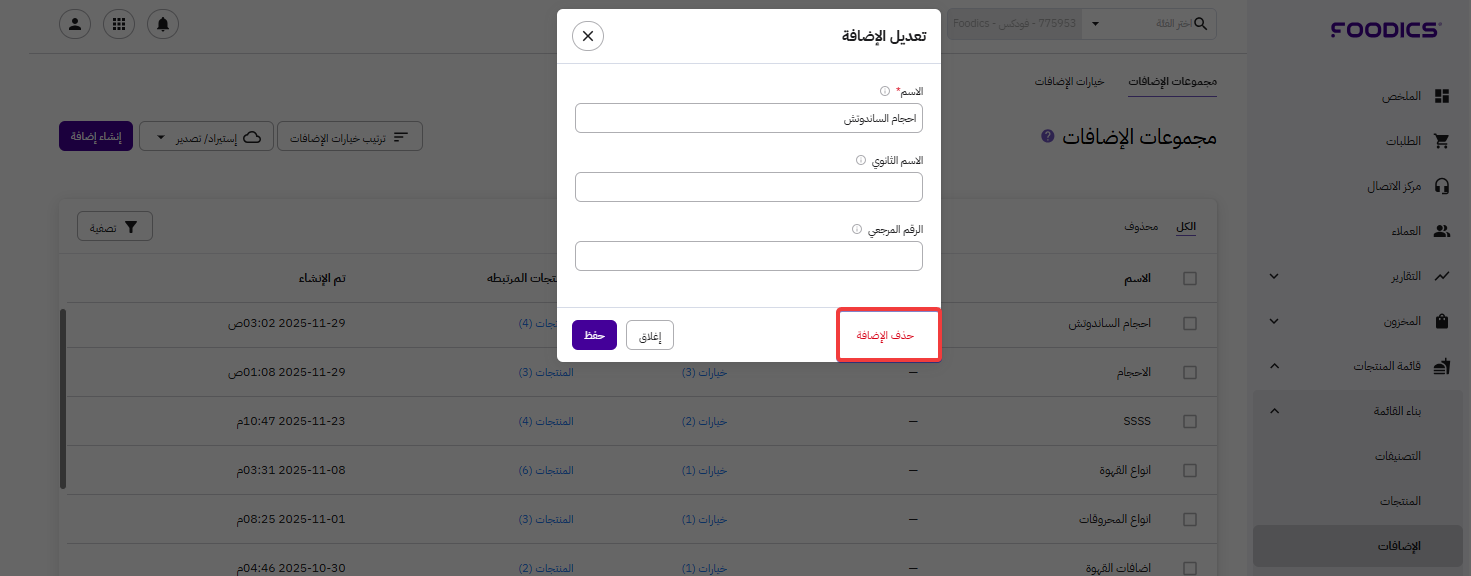Close the edit modifier dialog with X
Viewport: 1471px width, 576px height.
pyautogui.click(x=588, y=36)
